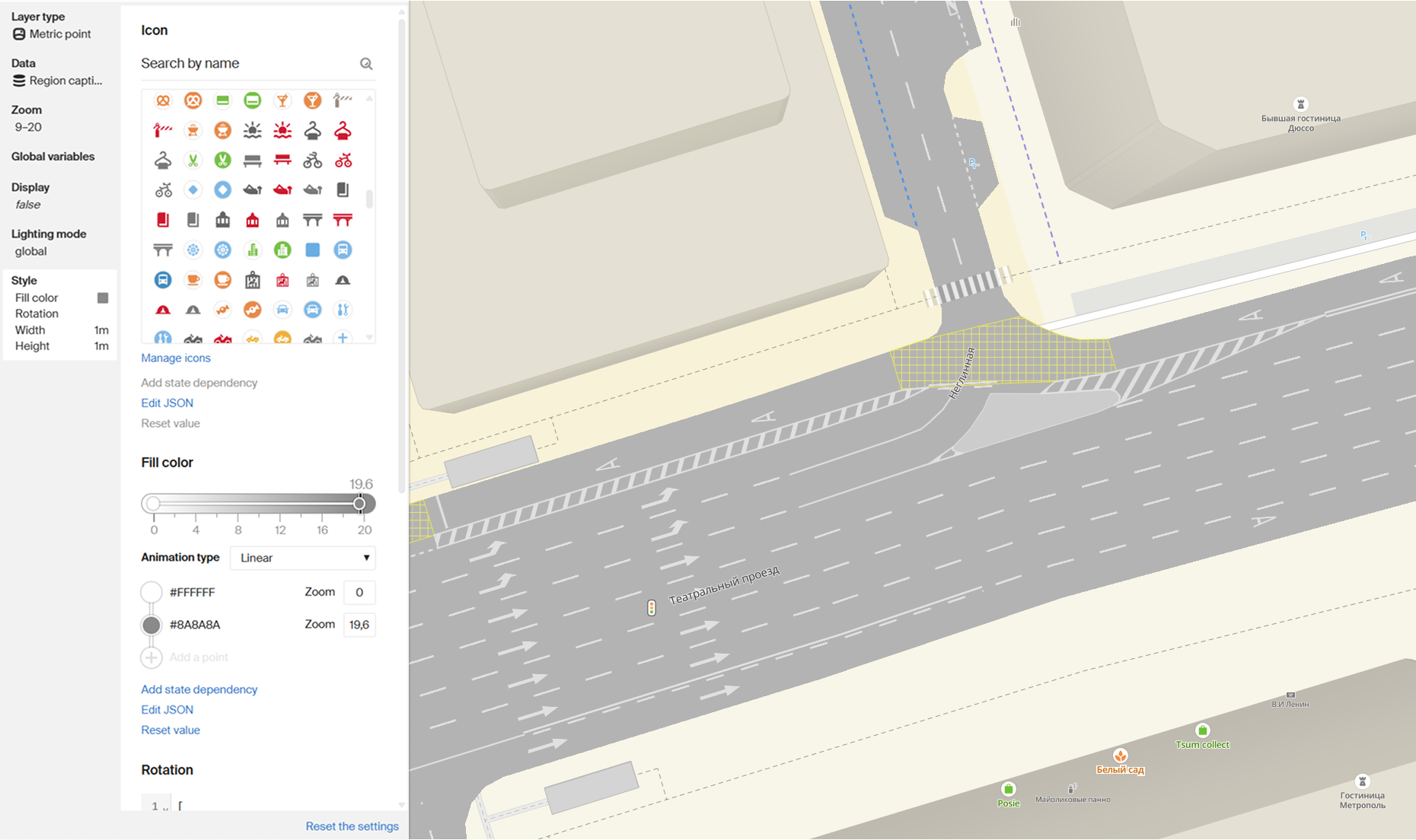The width and height of the screenshot is (1416, 840).
Task: Select the filled orange cocktail glass icon
Action: click(x=312, y=100)
